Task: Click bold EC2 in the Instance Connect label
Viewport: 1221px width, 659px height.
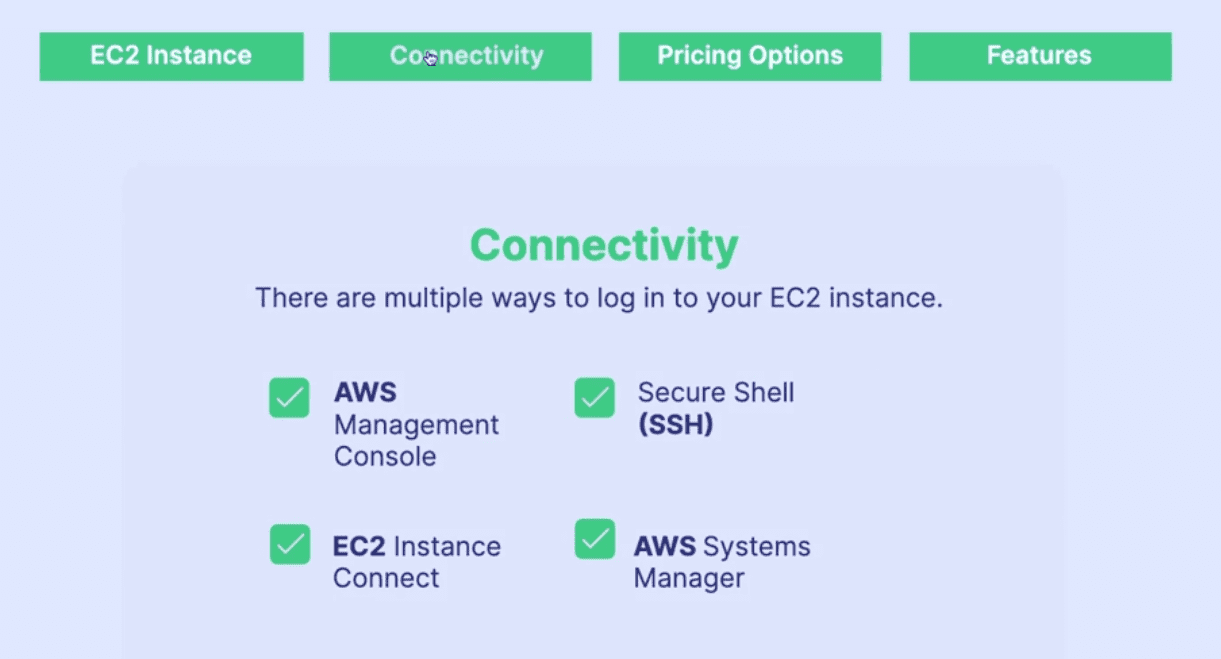Action: coord(360,547)
